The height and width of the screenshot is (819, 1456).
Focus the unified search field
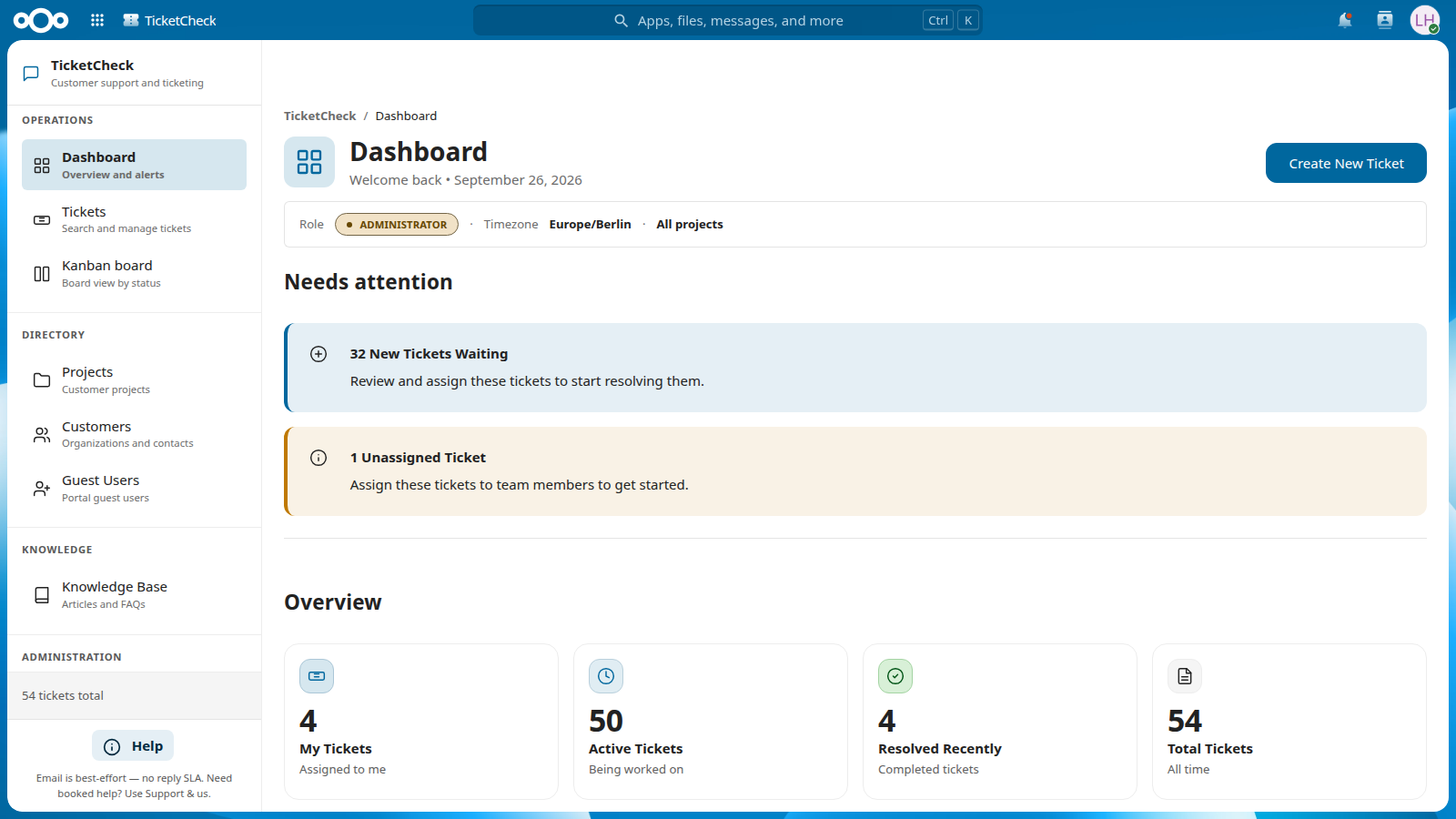[728, 20]
